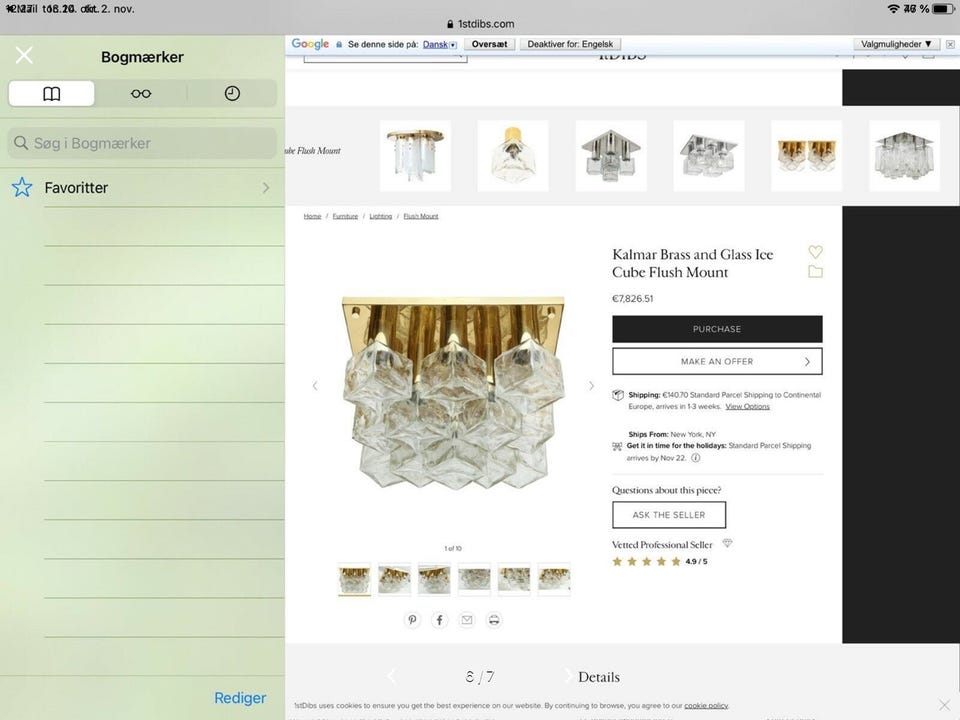This screenshot has height=720, width=960.
Task: Select second product gallery thumbnail
Action: click(394, 579)
